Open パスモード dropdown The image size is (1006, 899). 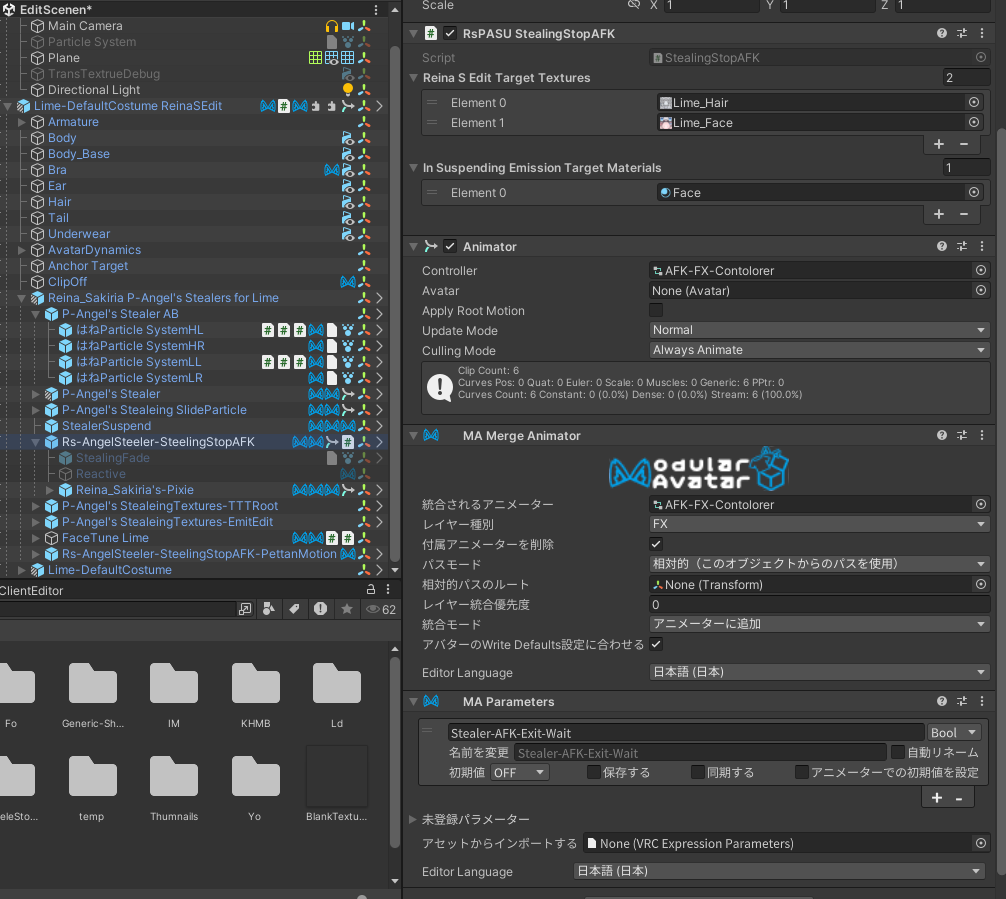tap(820, 564)
